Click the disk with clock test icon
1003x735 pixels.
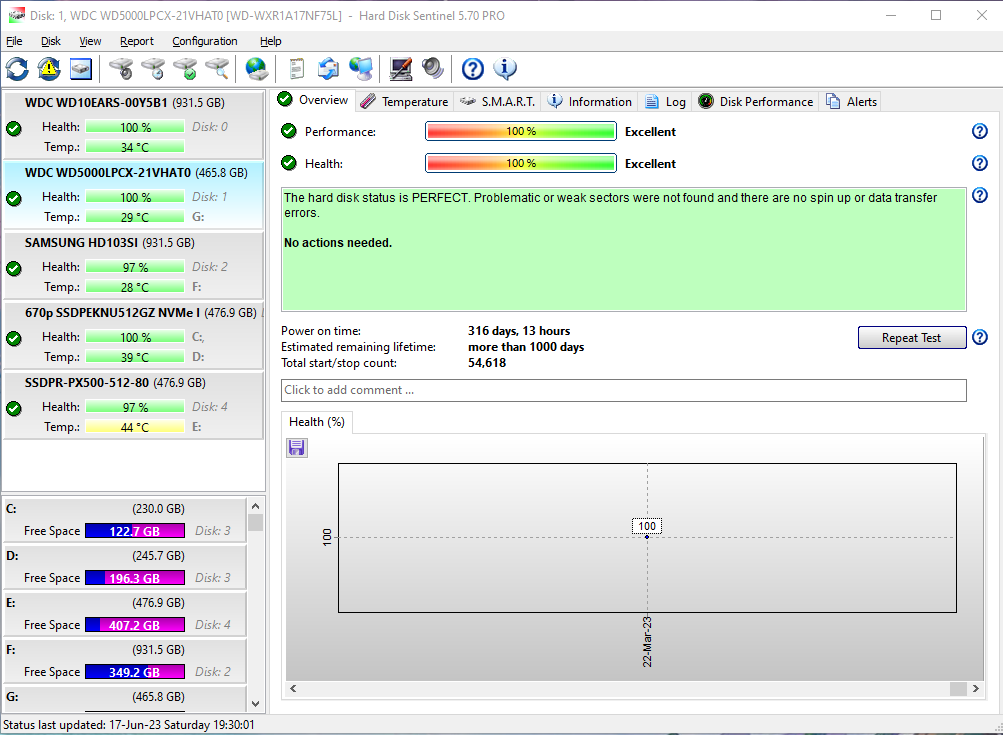[x=154, y=68]
